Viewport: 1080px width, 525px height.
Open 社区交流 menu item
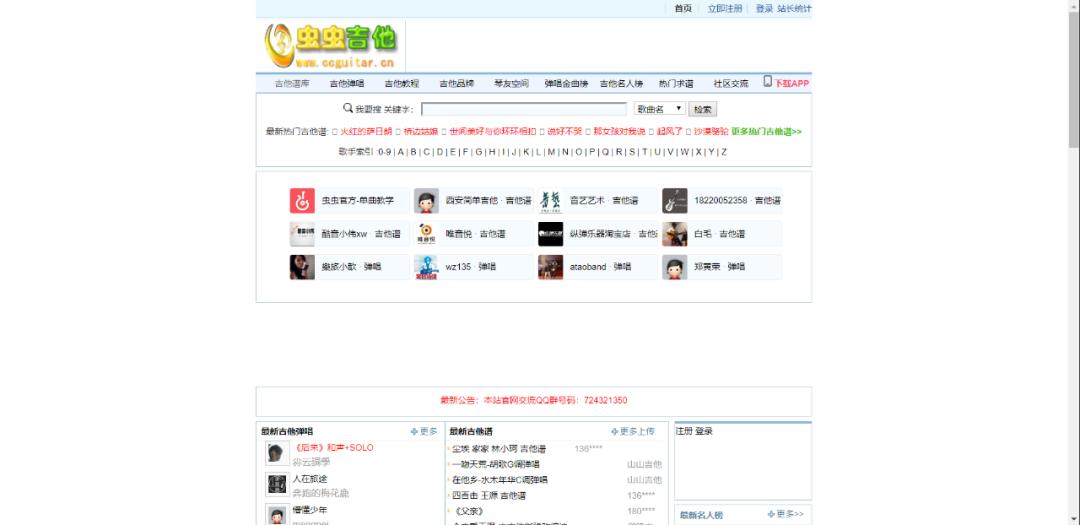point(731,83)
